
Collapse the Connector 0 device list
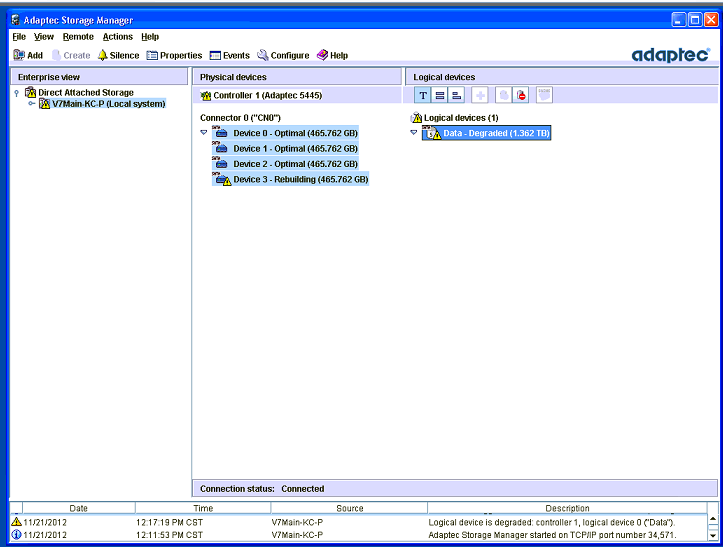coord(204,132)
